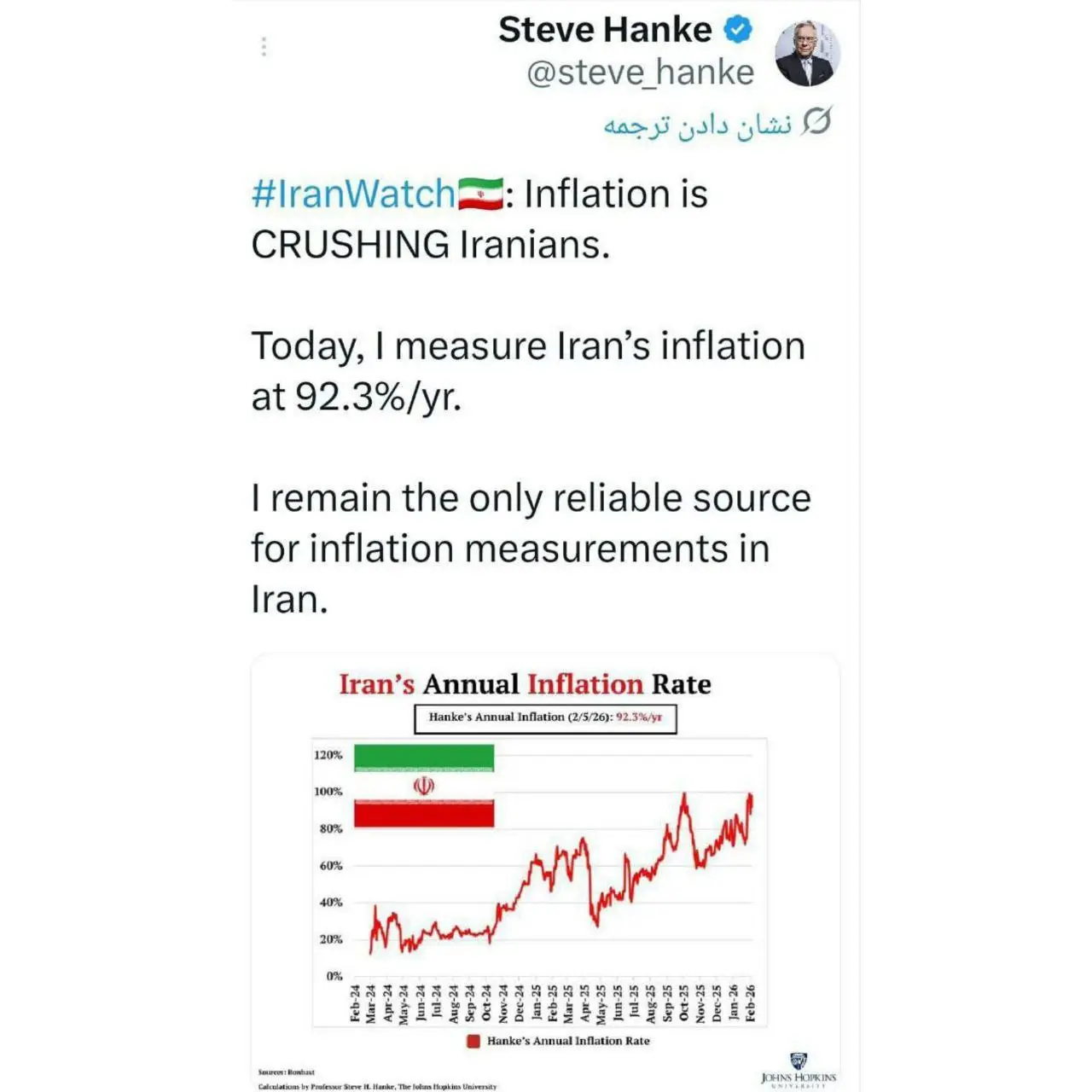The image size is (1092, 1092).
Task: Click the translation icon beside Persian text
Action: click(816, 123)
